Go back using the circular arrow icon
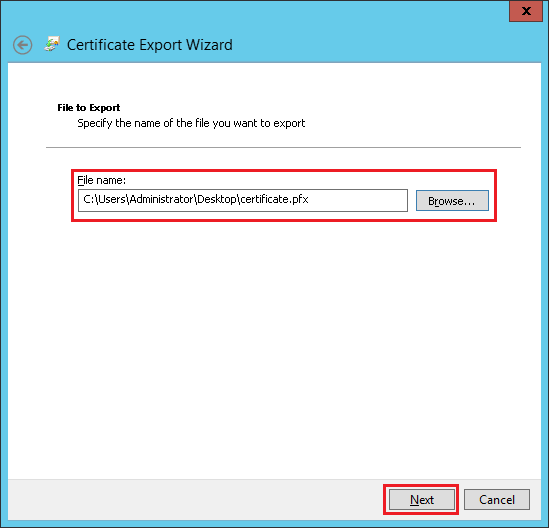The width and height of the screenshot is (549, 528). coord(22,45)
